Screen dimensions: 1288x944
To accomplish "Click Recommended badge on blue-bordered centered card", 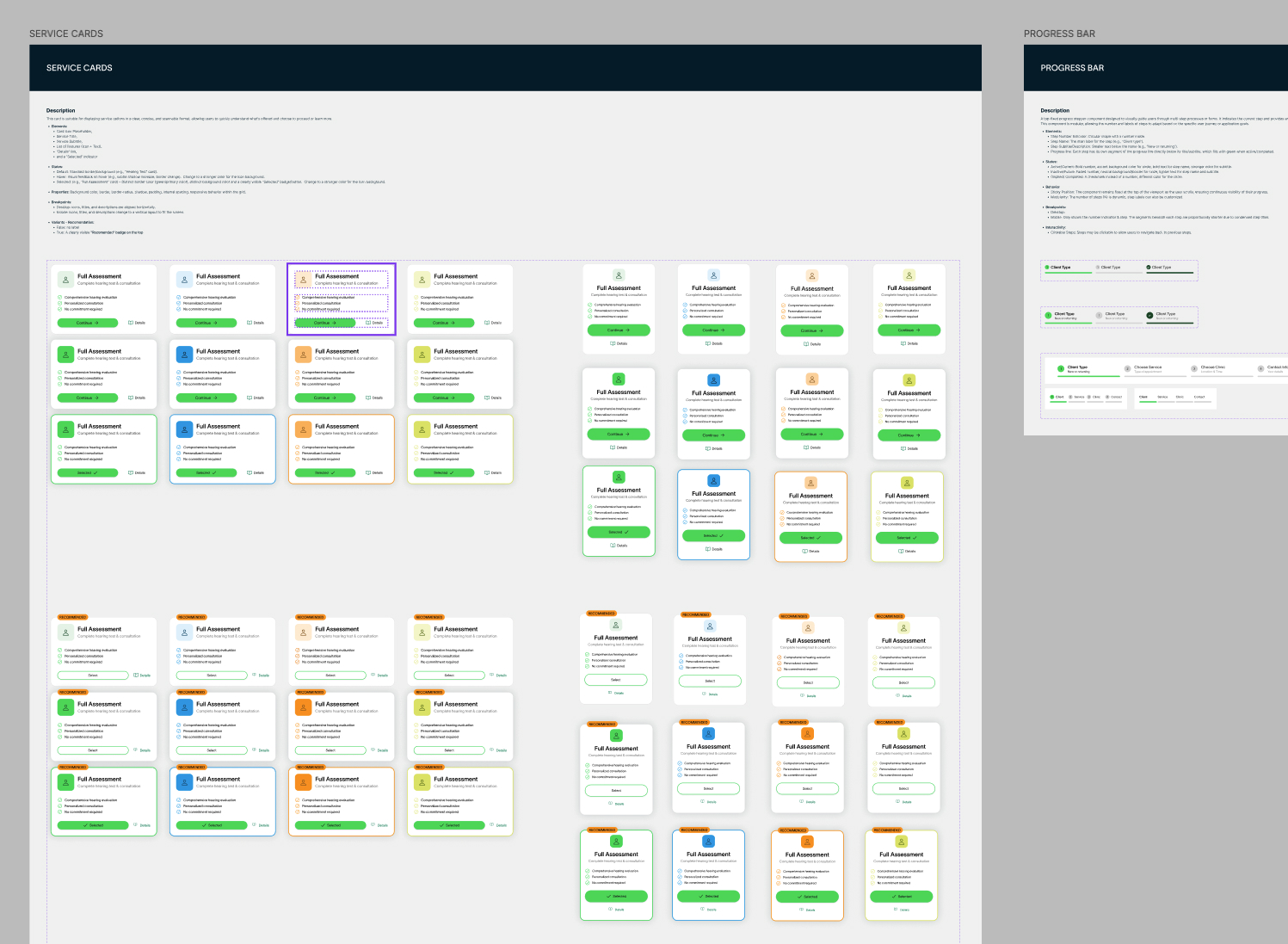I will [694, 830].
